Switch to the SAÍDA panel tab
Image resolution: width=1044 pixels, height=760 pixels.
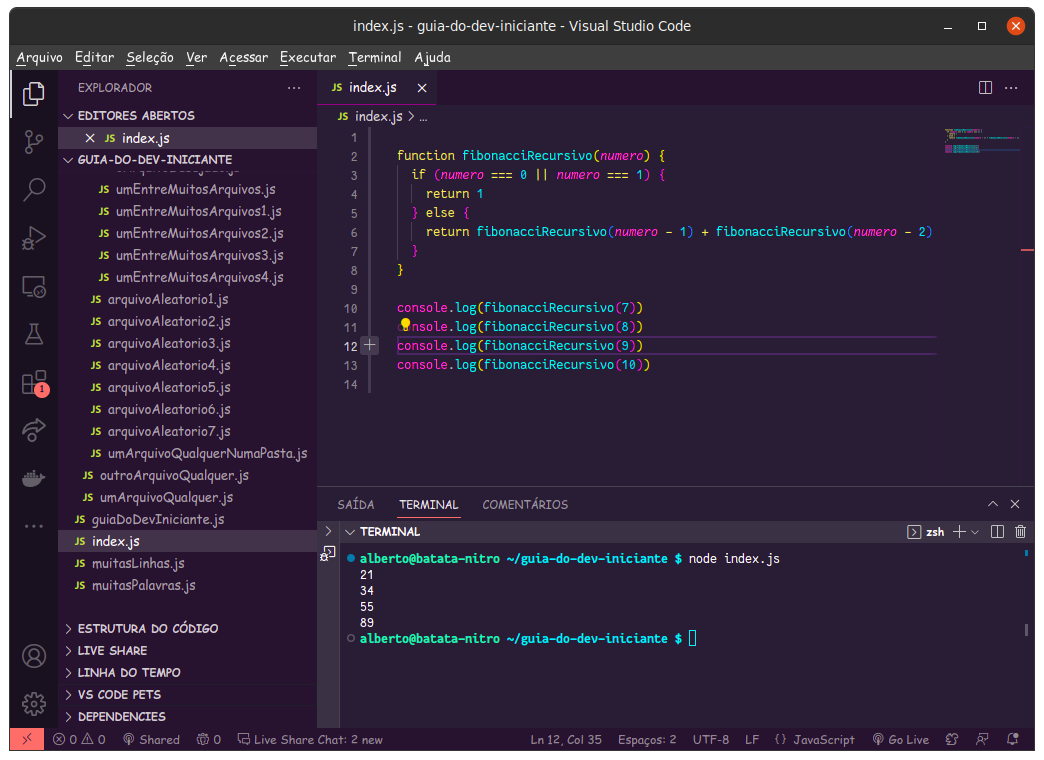point(356,505)
